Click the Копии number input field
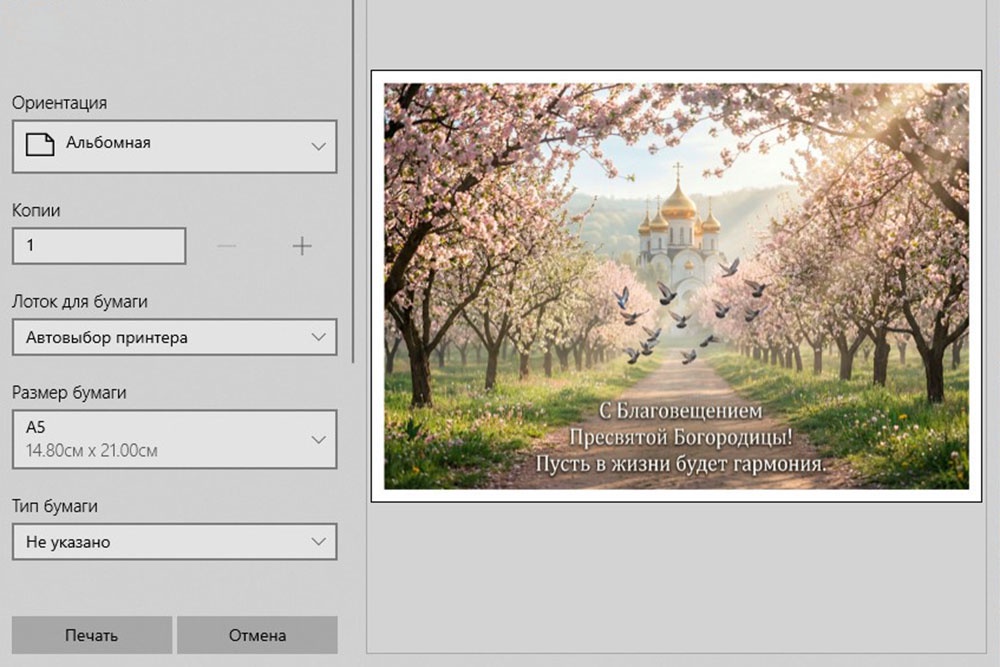This screenshot has width=1000, height=667. 99,246
